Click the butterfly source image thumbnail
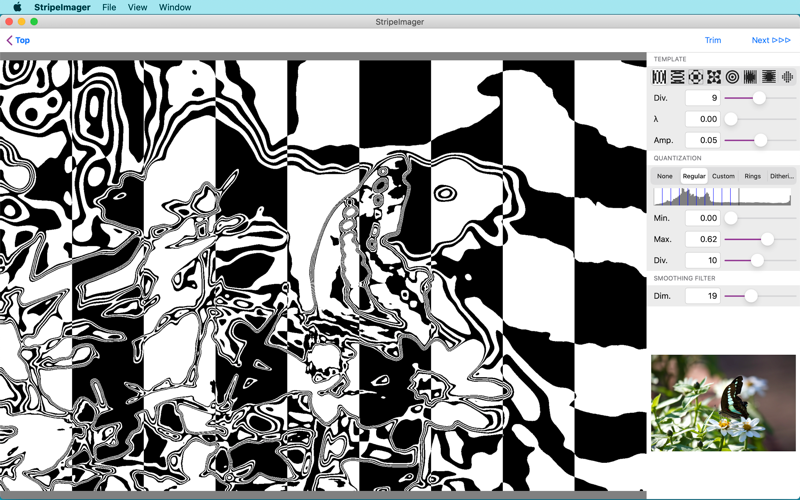This screenshot has width=800, height=500. 723,403
